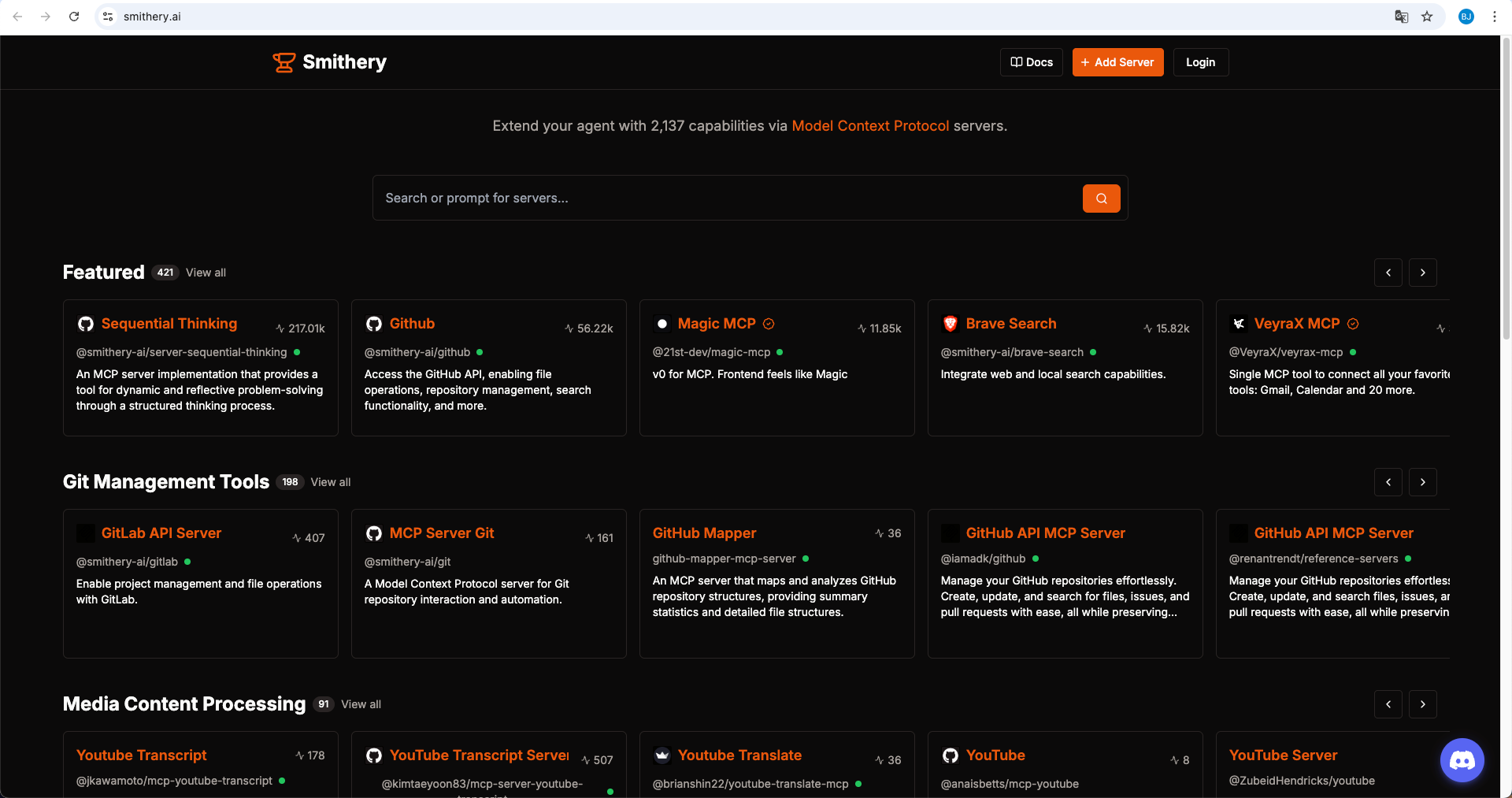Open the Discord chat bubble icon
This screenshot has width=1512, height=798.
point(1462,760)
